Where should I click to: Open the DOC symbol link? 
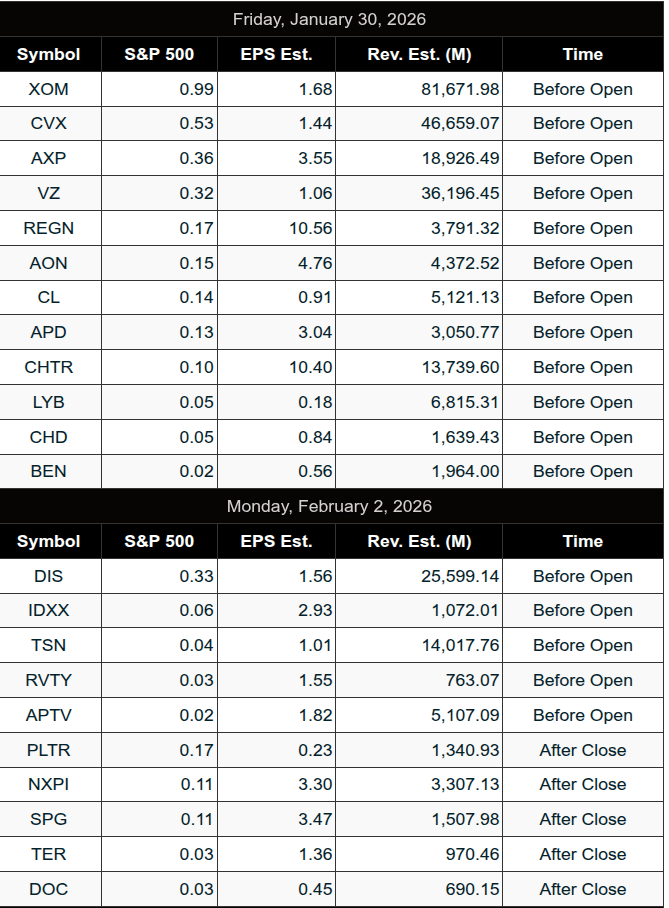click(x=49, y=889)
